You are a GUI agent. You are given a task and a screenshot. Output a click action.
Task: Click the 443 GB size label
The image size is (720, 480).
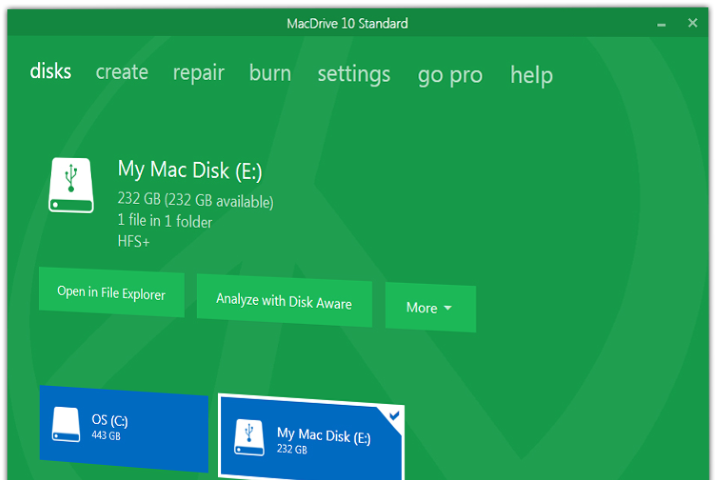point(106,435)
